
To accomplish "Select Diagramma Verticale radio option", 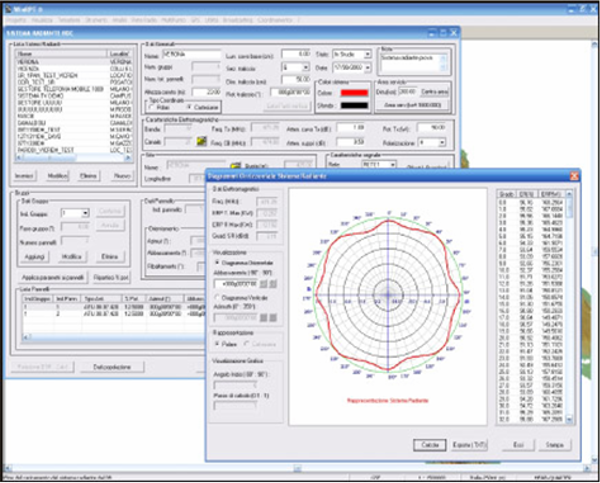I will tap(217, 297).
